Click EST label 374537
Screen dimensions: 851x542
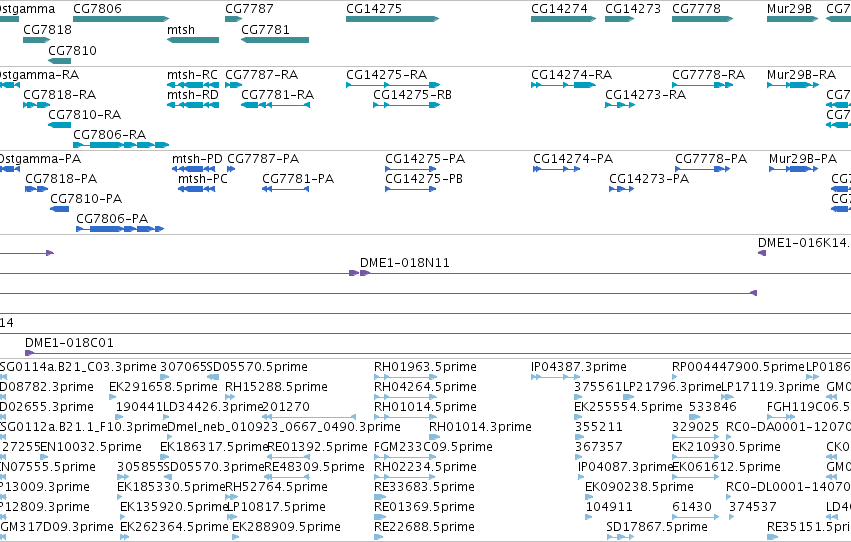[x=752, y=507]
